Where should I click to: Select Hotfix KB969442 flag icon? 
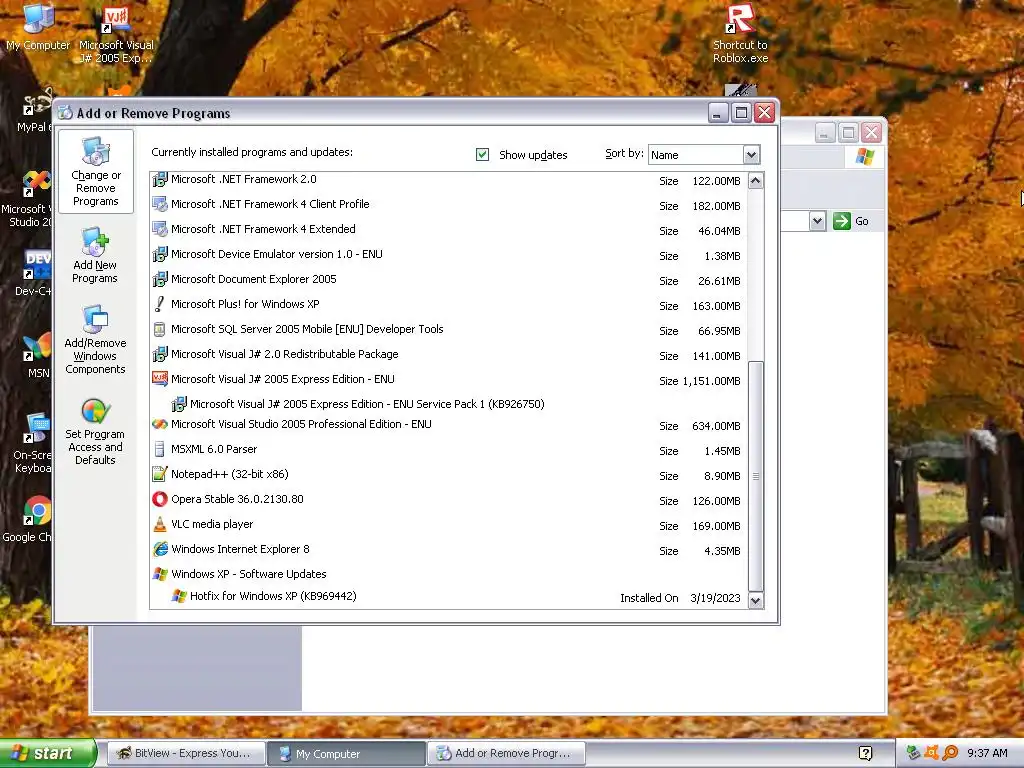[x=179, y=596]
